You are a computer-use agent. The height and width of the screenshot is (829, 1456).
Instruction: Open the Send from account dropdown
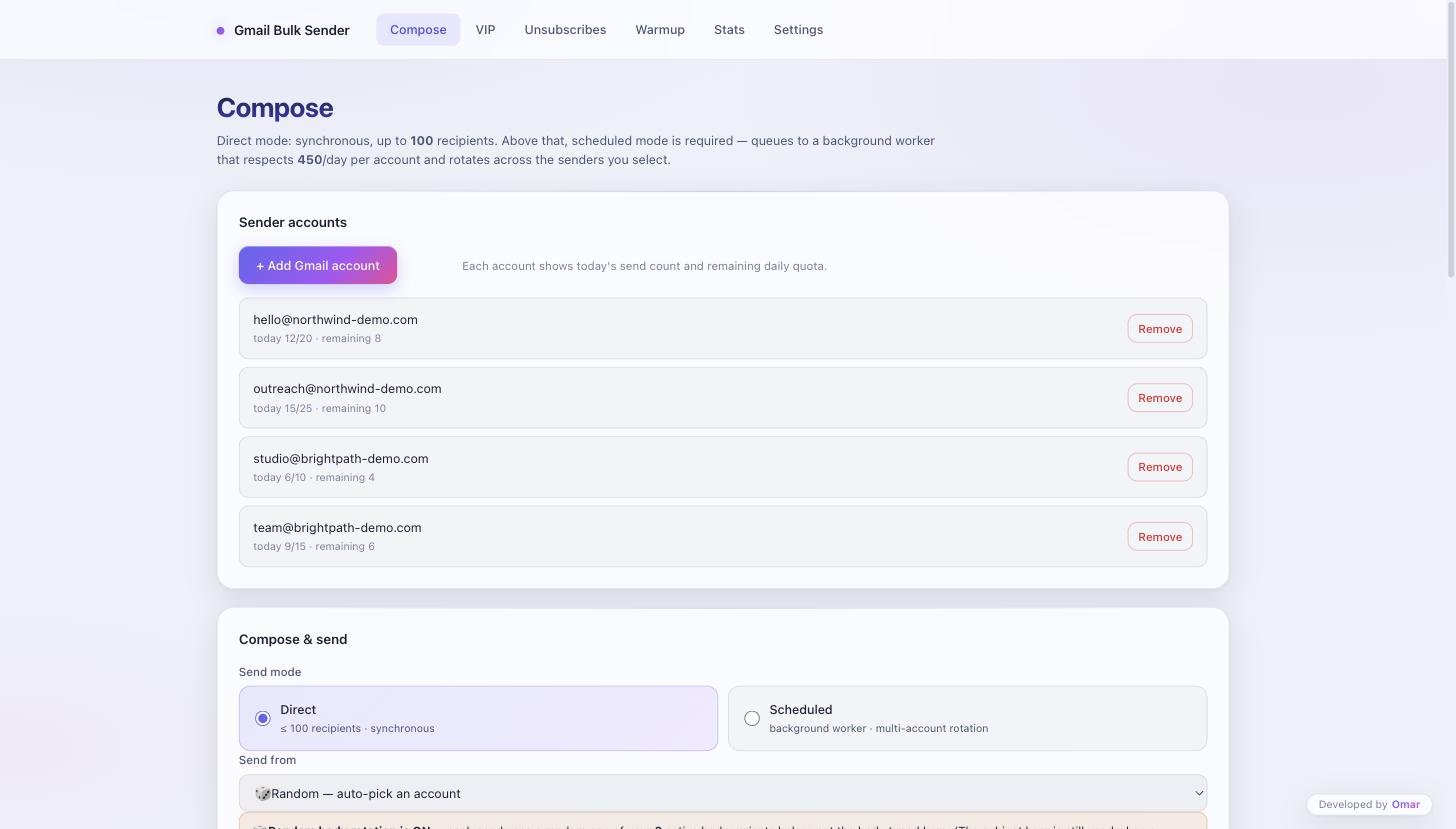723,793
